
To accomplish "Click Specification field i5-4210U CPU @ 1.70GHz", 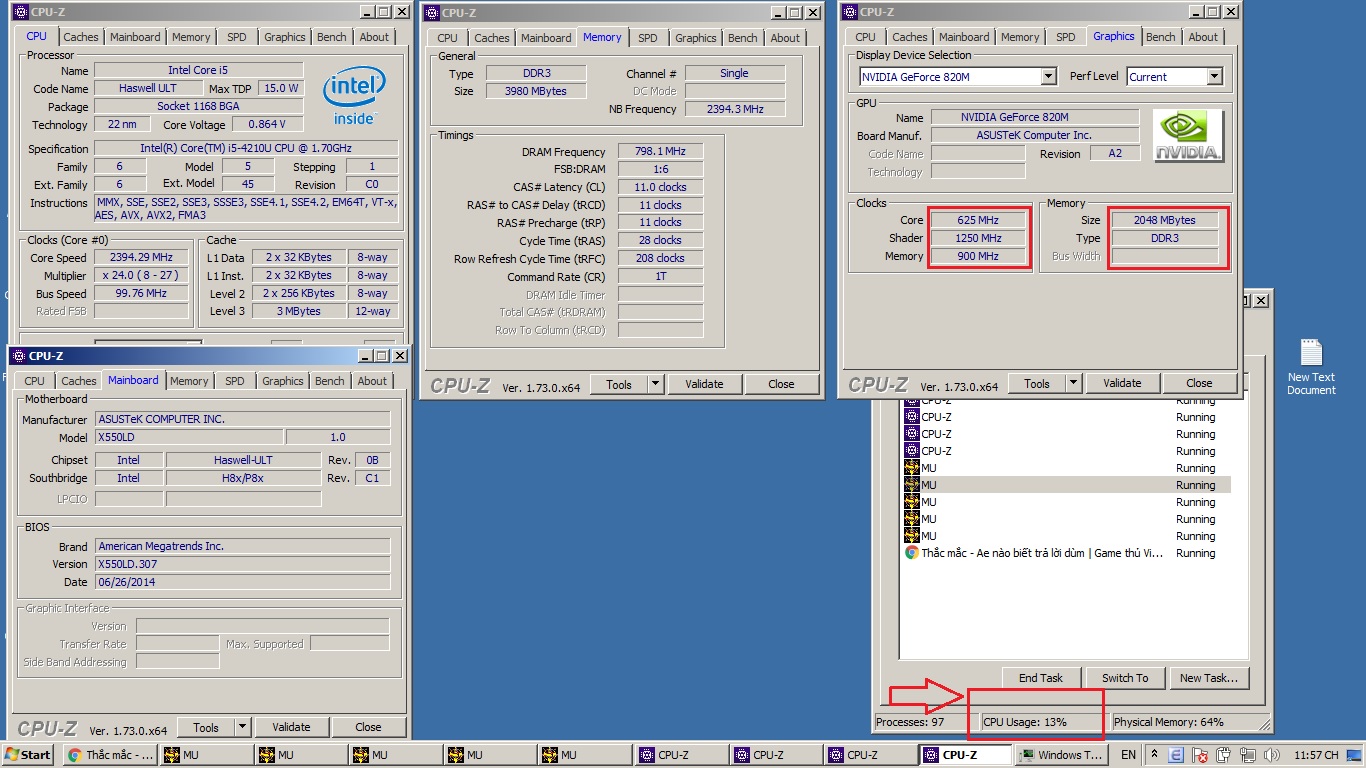I will pyautogui.click(x=246, y=148).
